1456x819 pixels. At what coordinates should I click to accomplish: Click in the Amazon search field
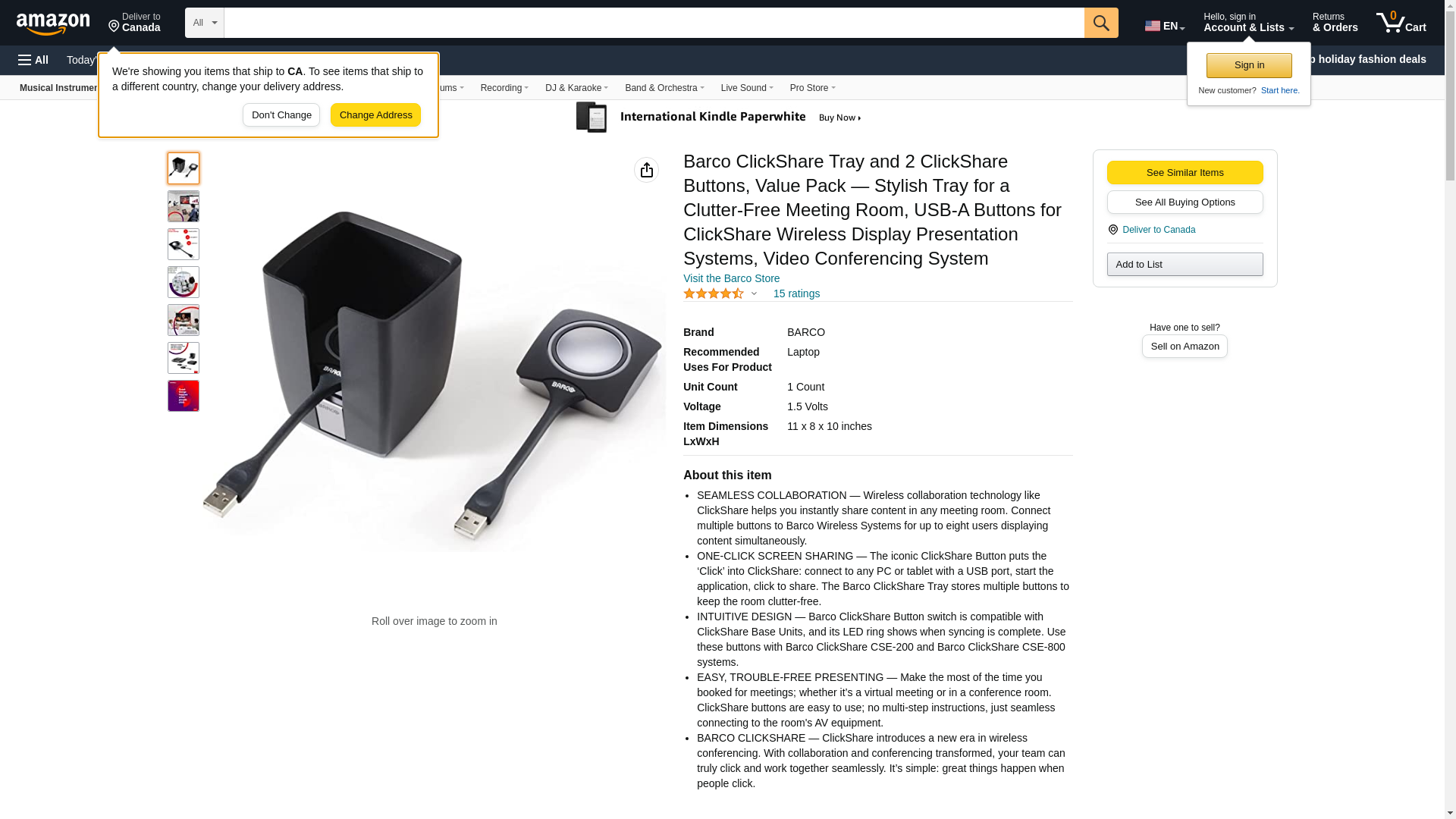point(654,23)
